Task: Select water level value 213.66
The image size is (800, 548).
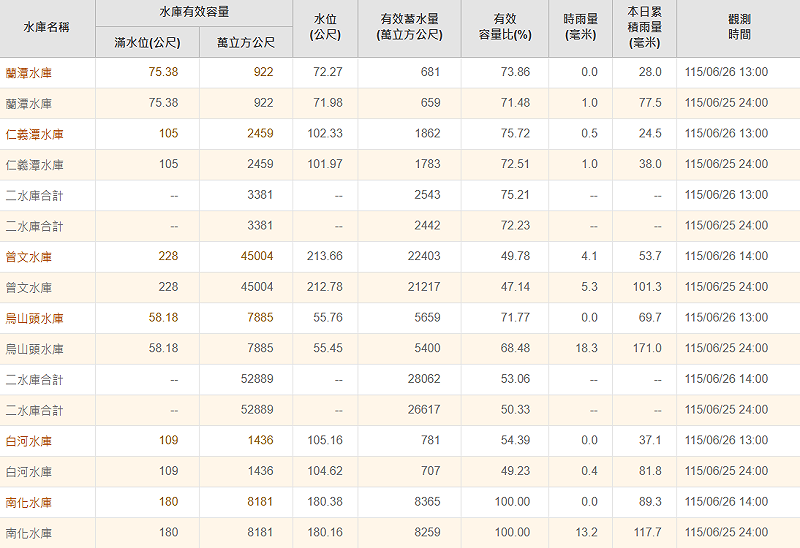Action: pos(325,256)
